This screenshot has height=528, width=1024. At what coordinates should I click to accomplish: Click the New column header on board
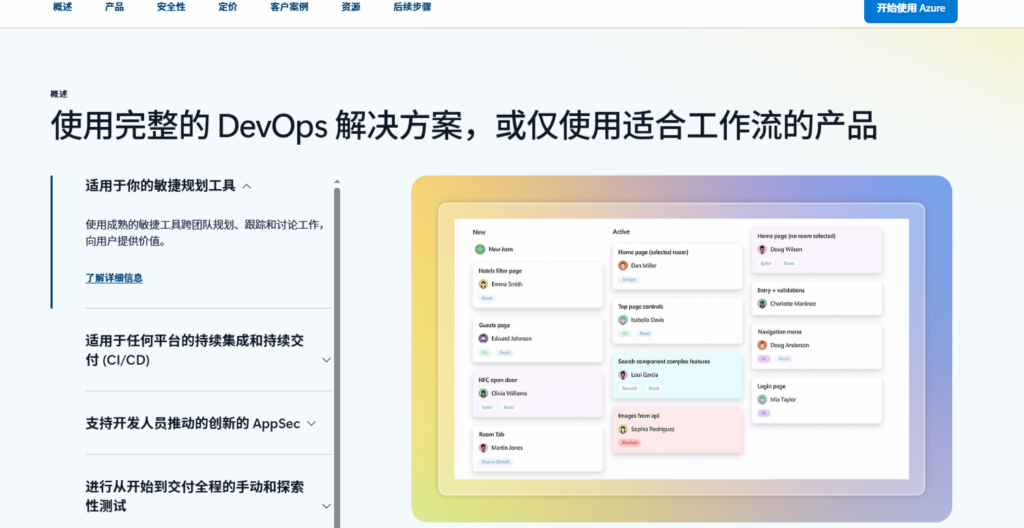(479, 232)
